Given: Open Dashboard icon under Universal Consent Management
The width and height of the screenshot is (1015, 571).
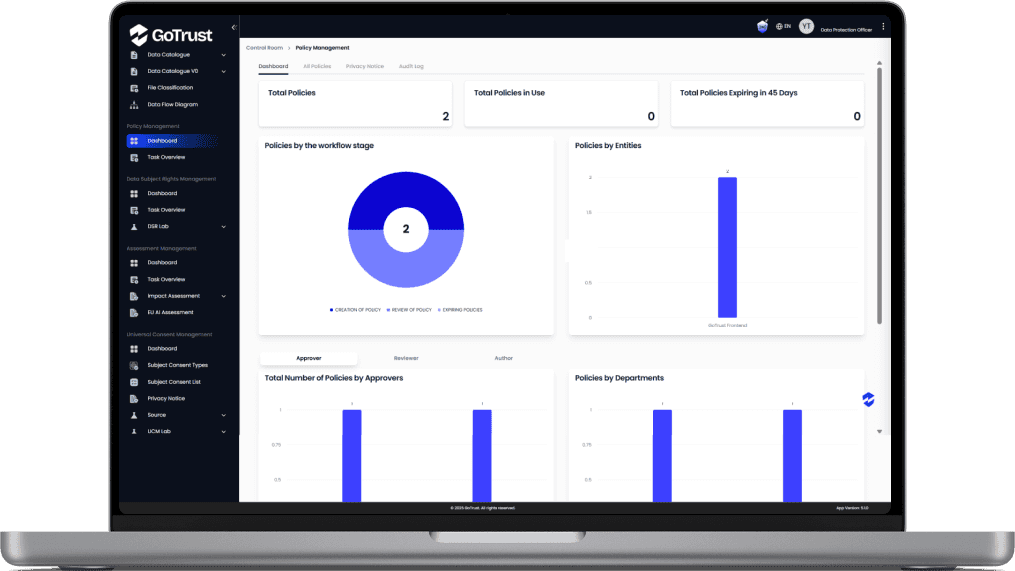Looking at the screenshot, I should [134, 349].
